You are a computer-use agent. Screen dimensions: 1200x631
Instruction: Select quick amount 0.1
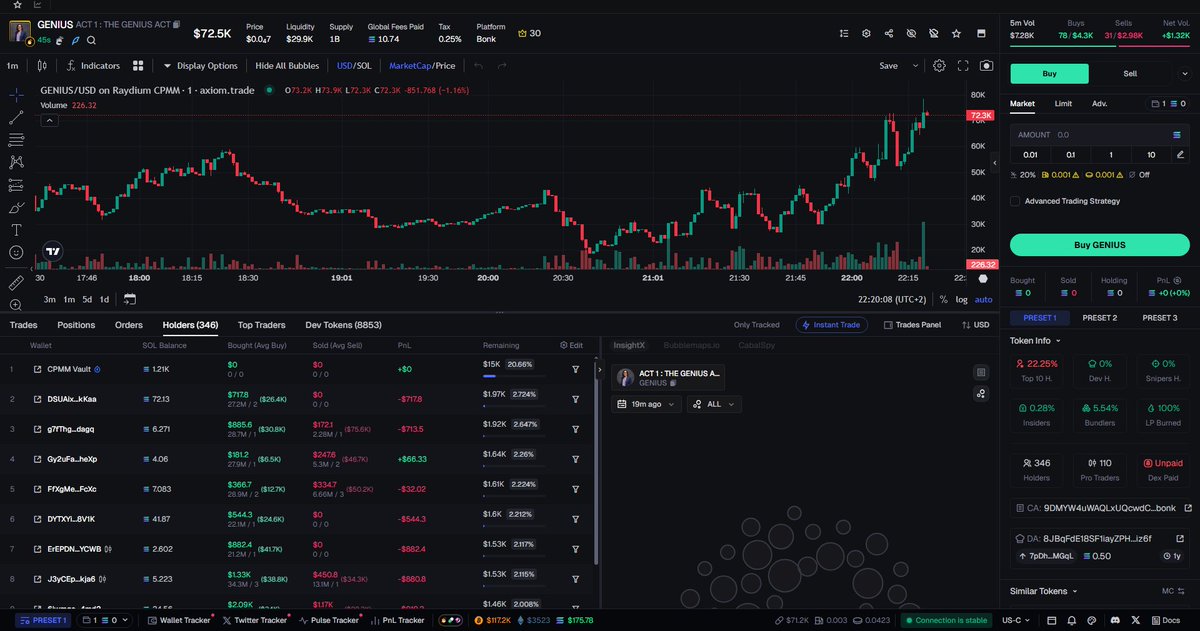tap(1071, 154)
